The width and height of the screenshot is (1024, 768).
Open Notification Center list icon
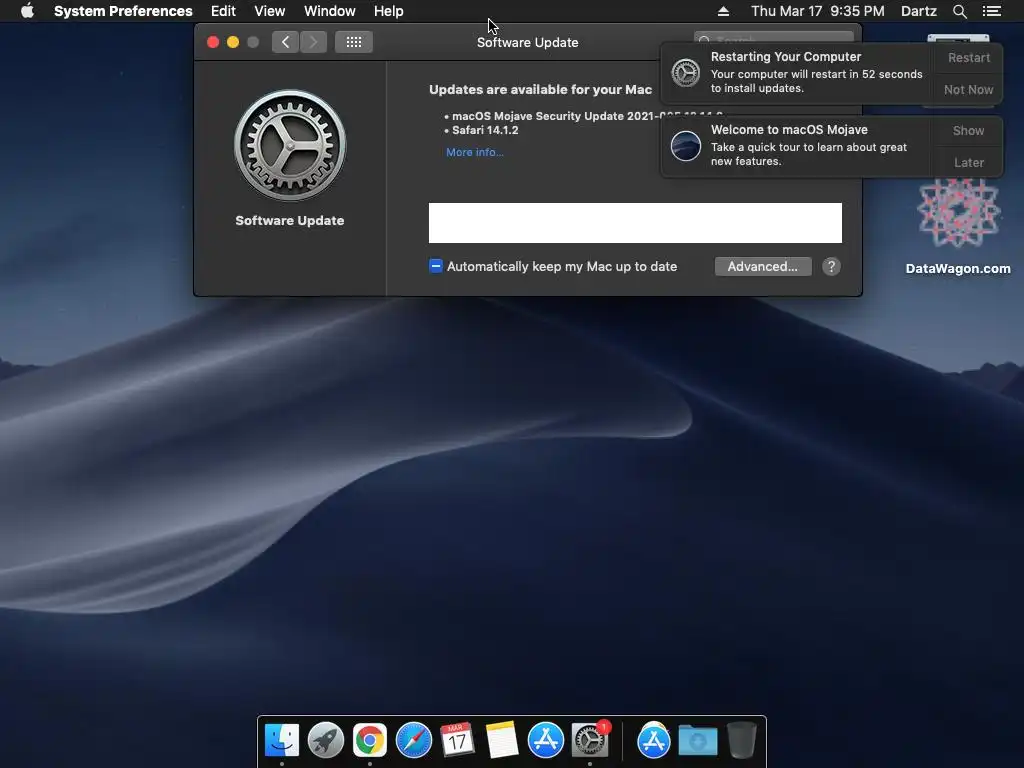pyautogui.click(x=992, y=11)
